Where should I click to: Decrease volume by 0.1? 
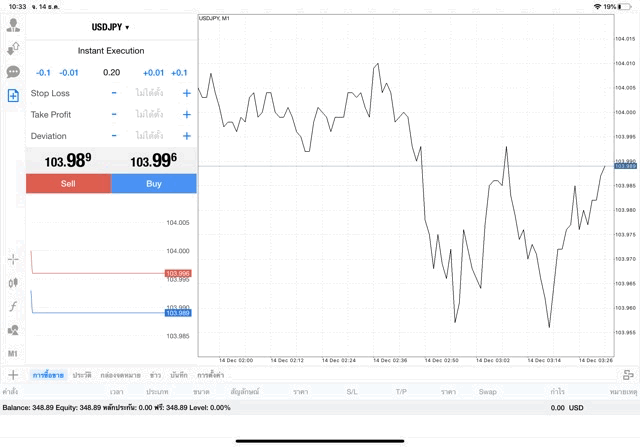point(43,73)
